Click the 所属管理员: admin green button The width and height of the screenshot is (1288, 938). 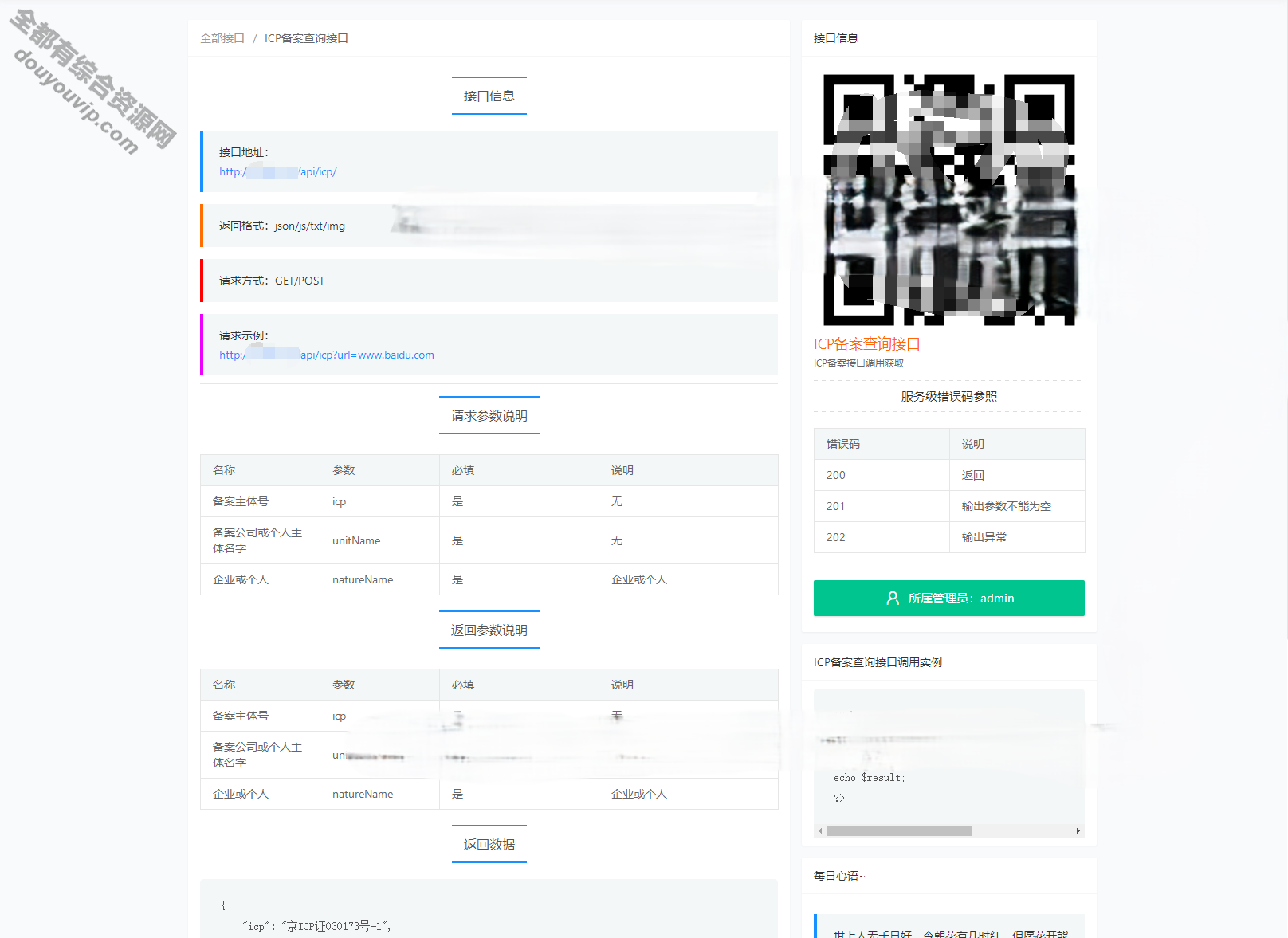pos(948,598)
